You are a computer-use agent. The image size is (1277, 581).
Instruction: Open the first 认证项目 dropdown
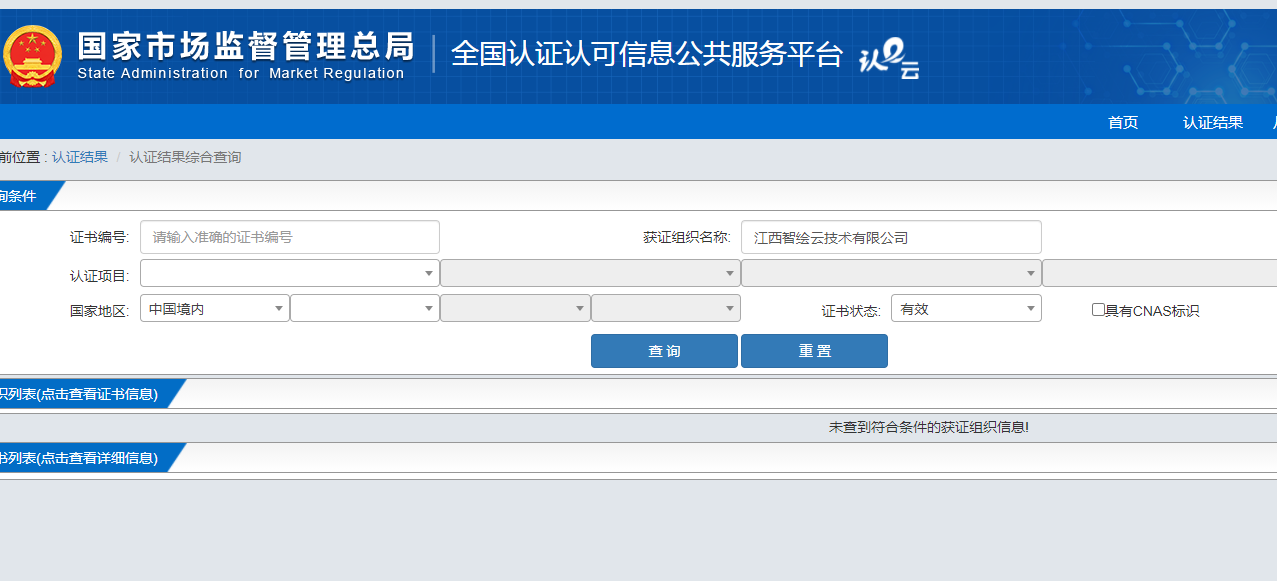coord(290,273)
